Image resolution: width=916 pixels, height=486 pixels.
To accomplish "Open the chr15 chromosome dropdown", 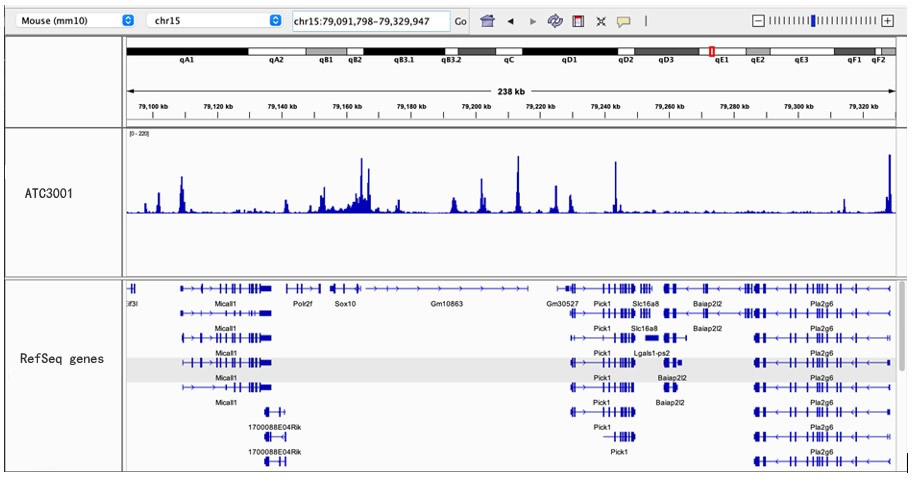I will point(214,20).
